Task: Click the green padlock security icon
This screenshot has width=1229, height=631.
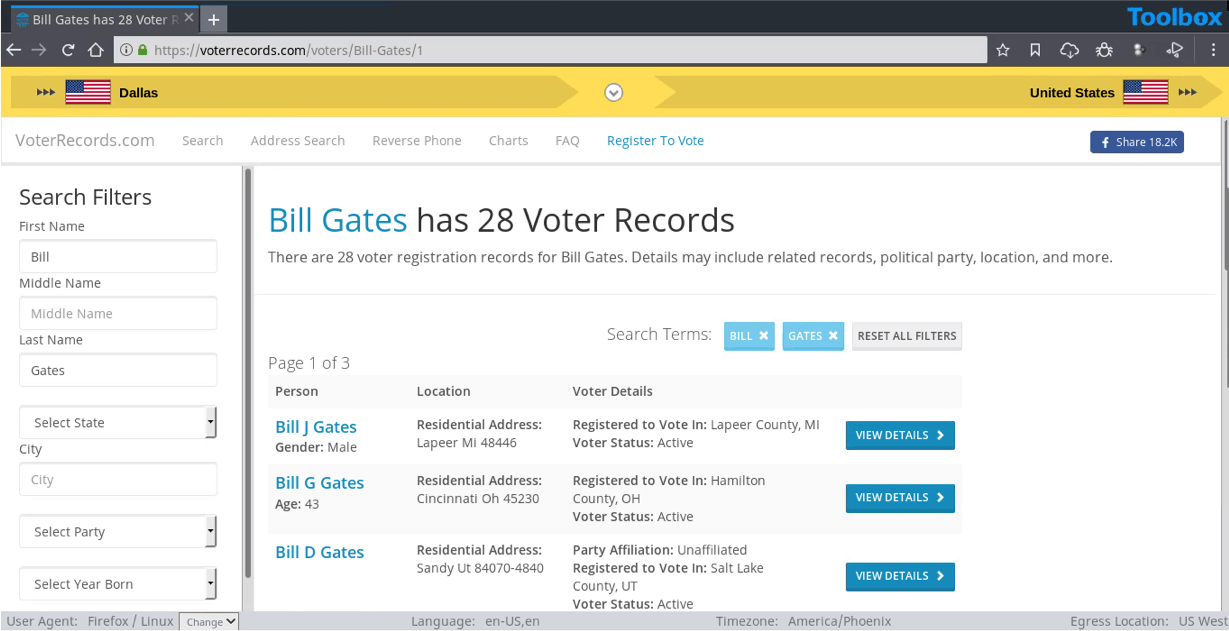Action: (143, 50)
